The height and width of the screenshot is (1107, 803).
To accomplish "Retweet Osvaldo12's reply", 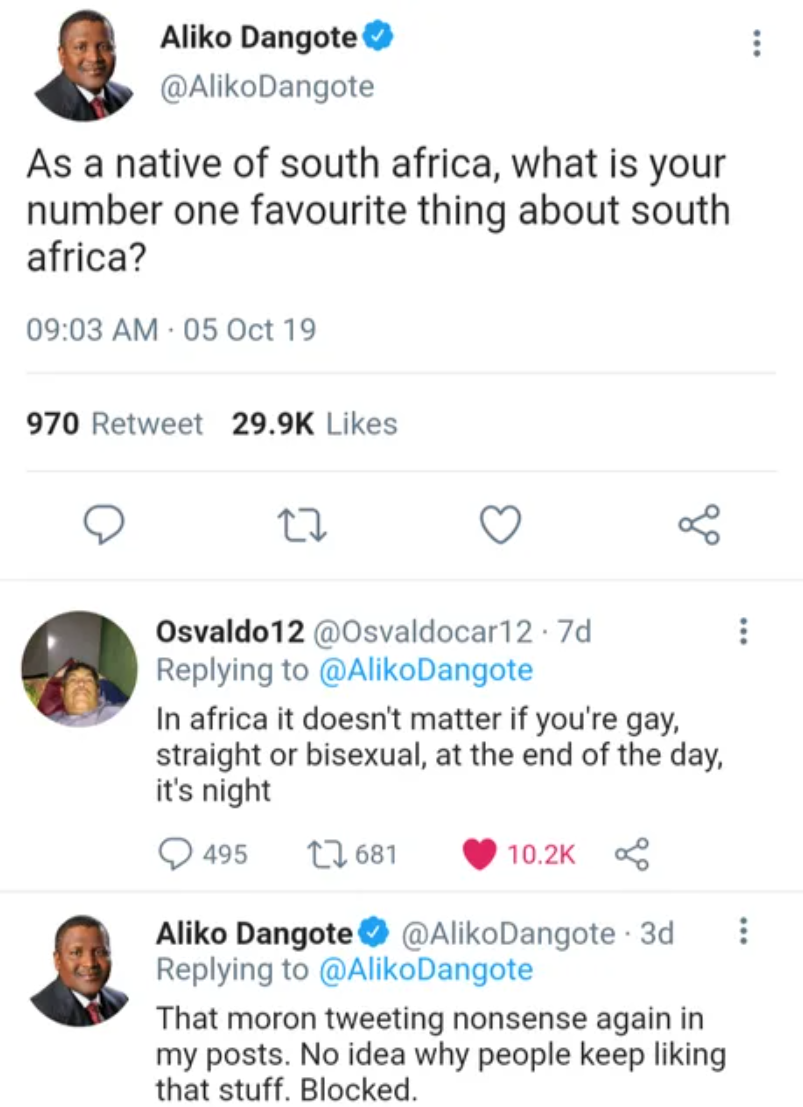I will [325, 853].
